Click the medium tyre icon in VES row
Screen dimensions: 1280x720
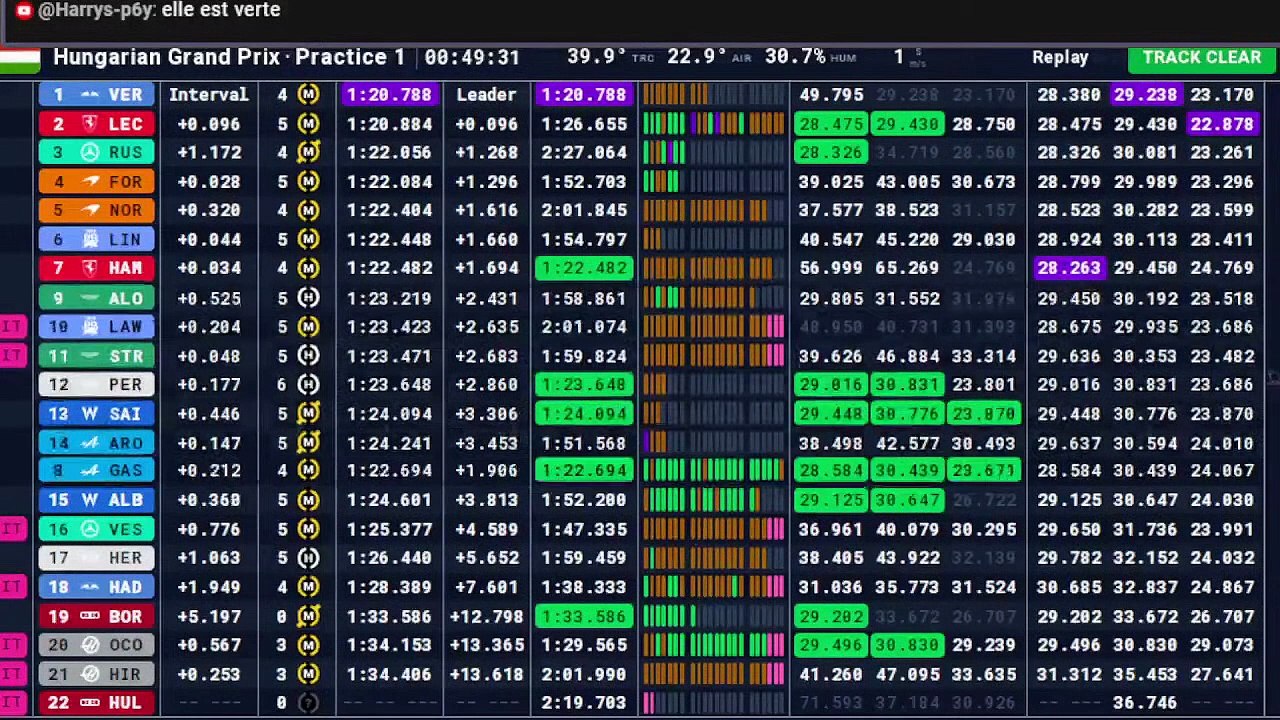(308, 529)
